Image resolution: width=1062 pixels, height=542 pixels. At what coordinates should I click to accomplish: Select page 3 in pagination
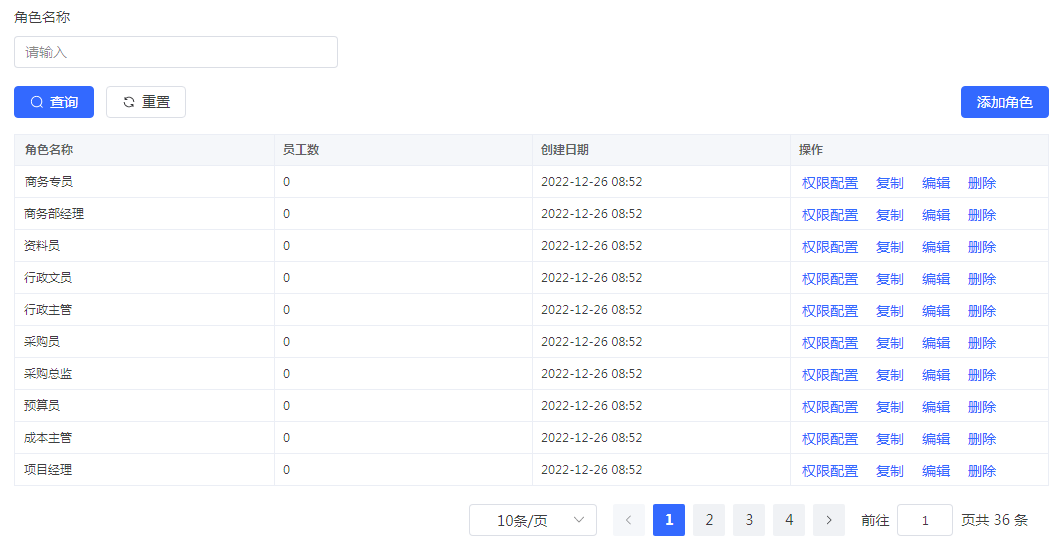[749, 520]
